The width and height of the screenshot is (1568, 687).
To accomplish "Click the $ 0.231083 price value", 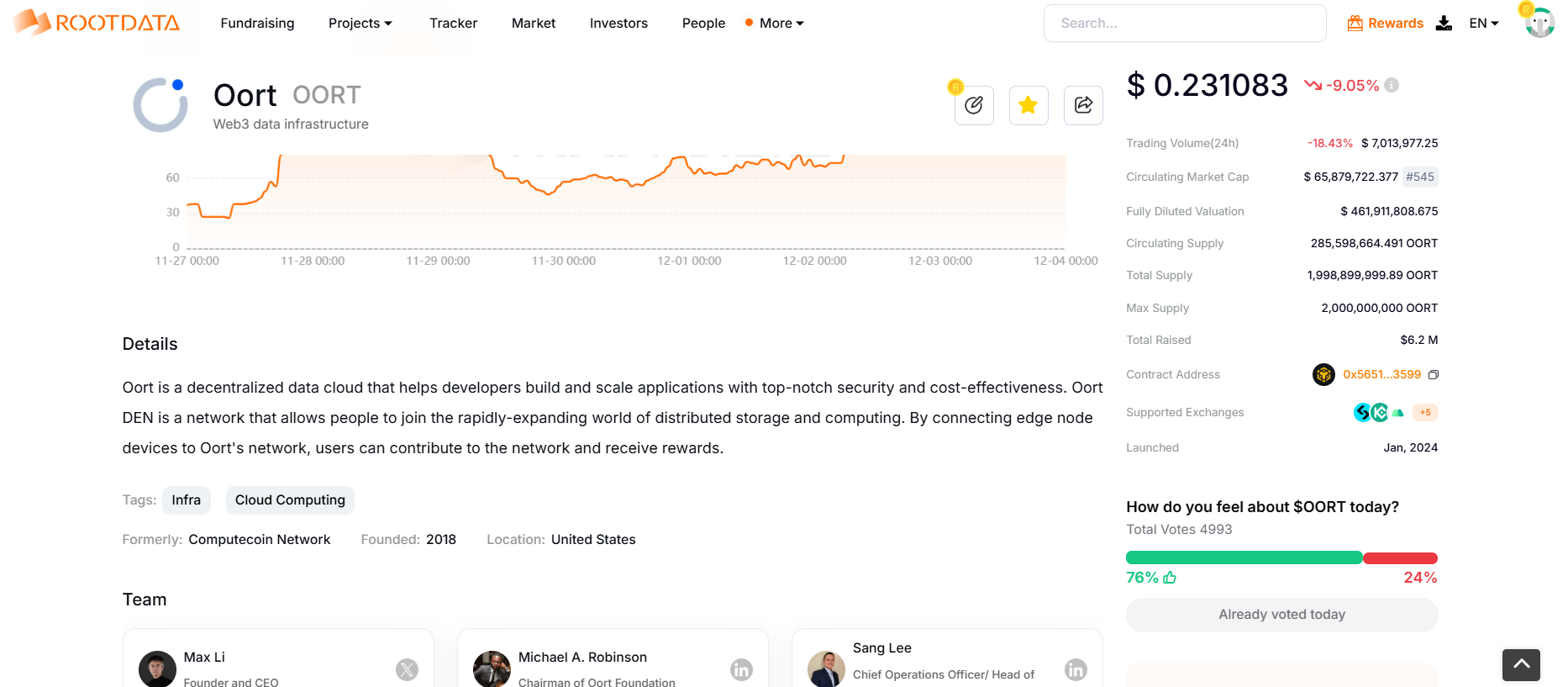I will pyautogui.click(x=1207, y=85).
